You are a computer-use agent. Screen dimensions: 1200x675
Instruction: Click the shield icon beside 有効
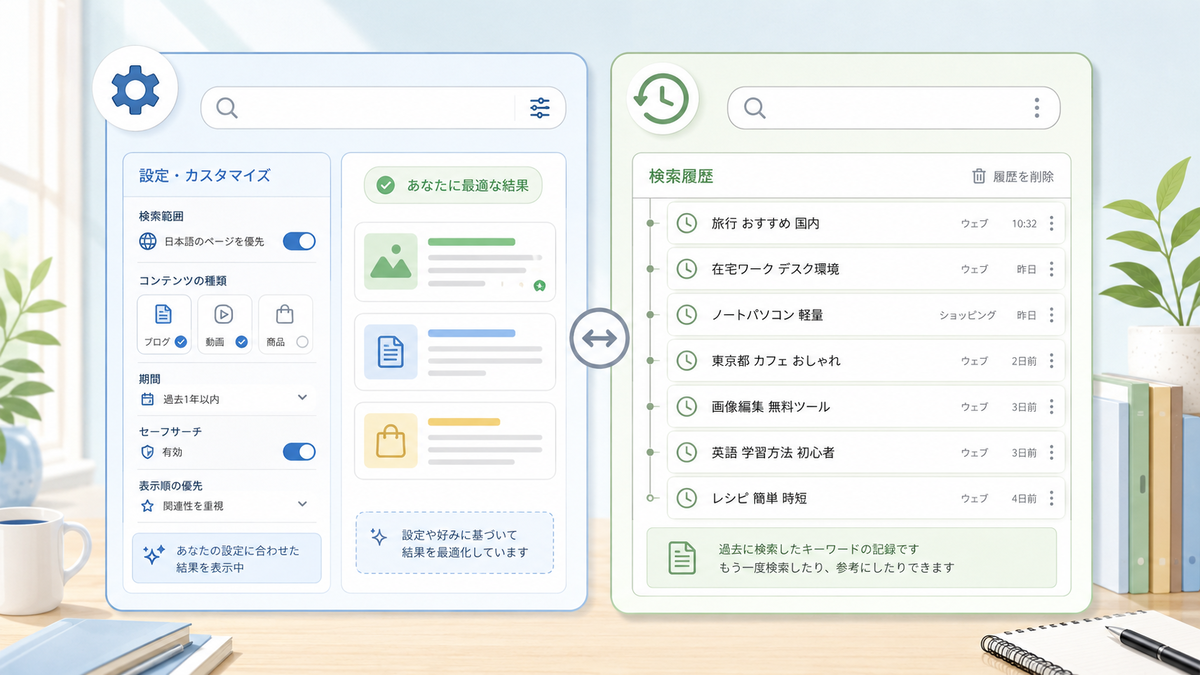(x=147, y=452)
